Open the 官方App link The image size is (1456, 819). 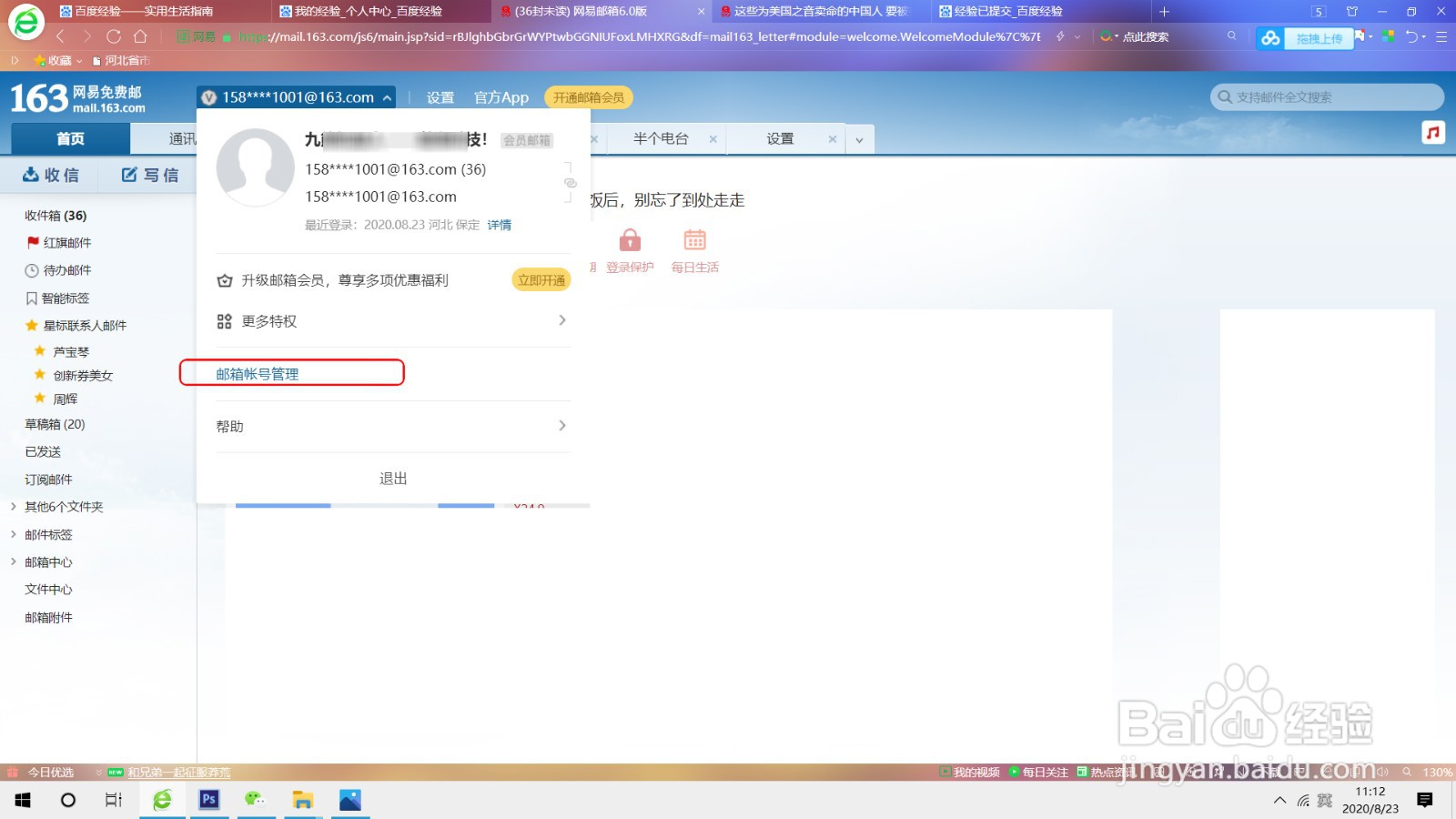pos(501,97)
